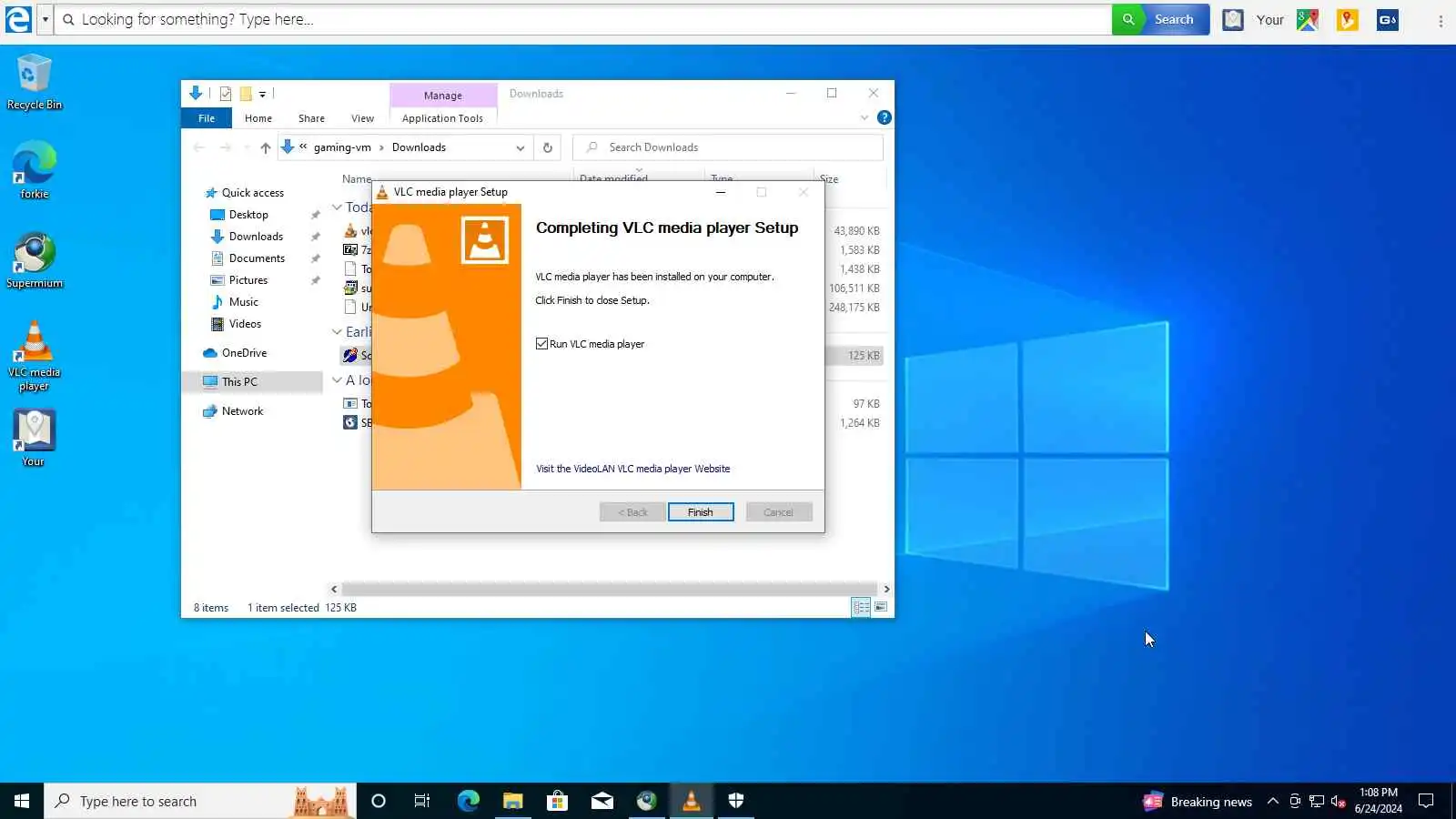Uncheck Run VLC media player checkbox
The width and height of the screenshot is (1456, 819).
point(542,344)
